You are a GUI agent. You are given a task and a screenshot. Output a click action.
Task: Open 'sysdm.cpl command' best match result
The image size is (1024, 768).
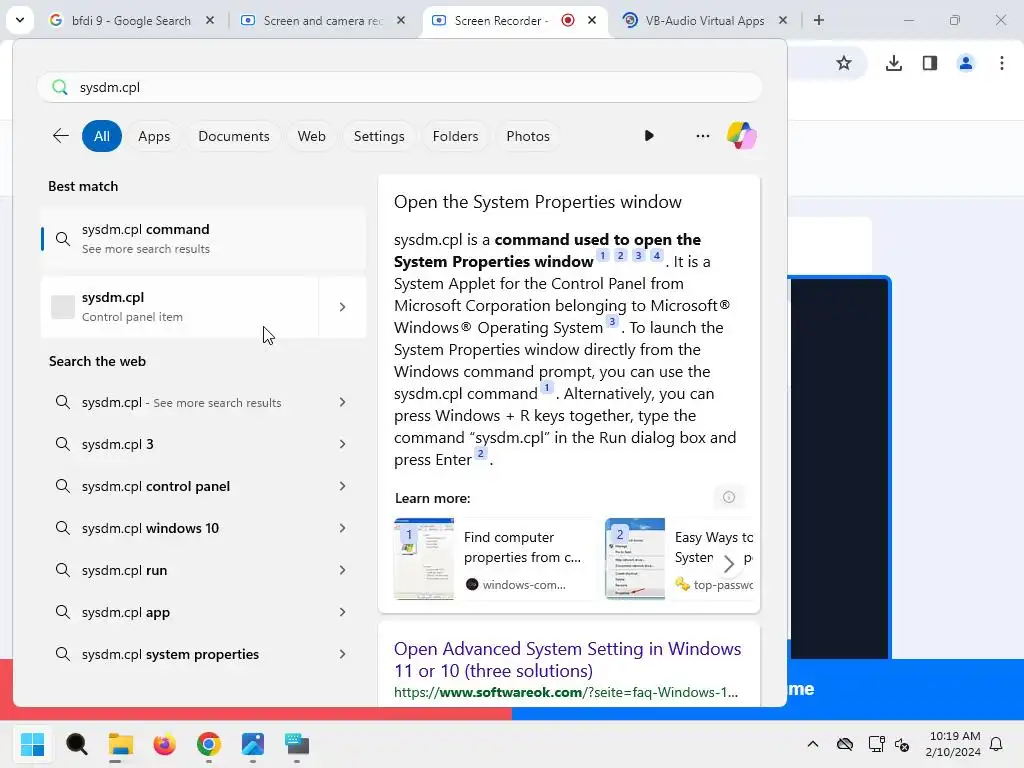tap(203, 238)
